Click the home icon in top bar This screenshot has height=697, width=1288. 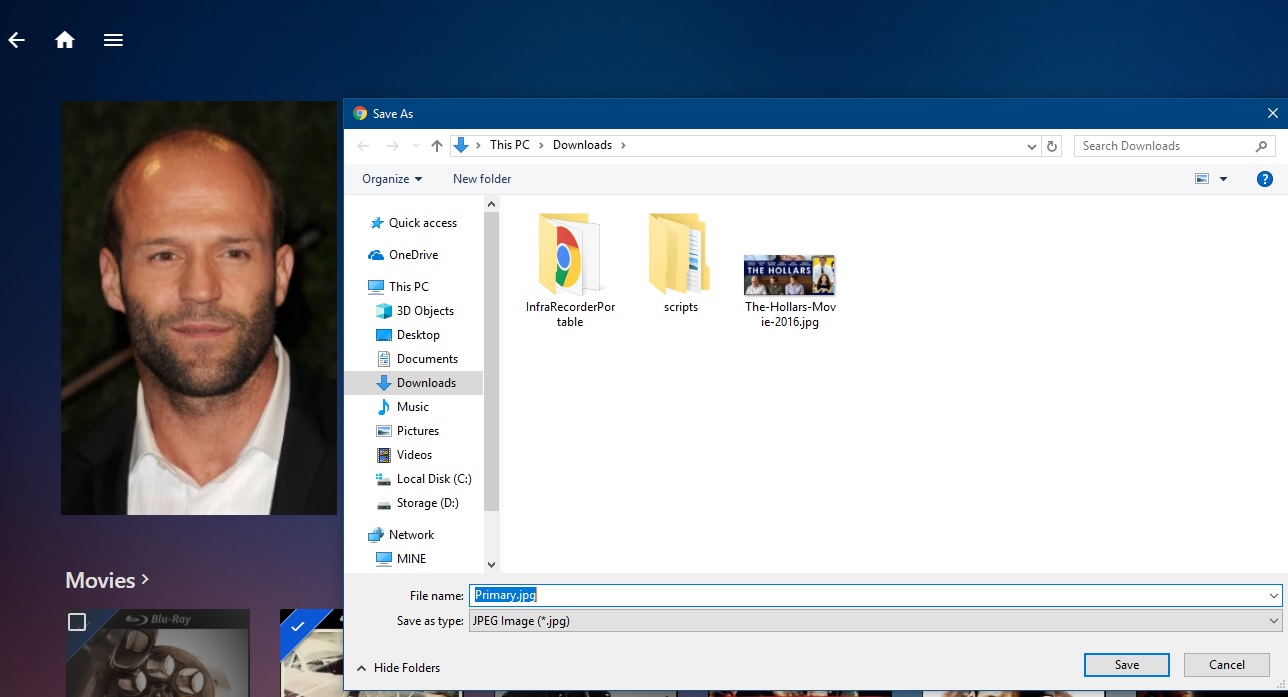65,40
